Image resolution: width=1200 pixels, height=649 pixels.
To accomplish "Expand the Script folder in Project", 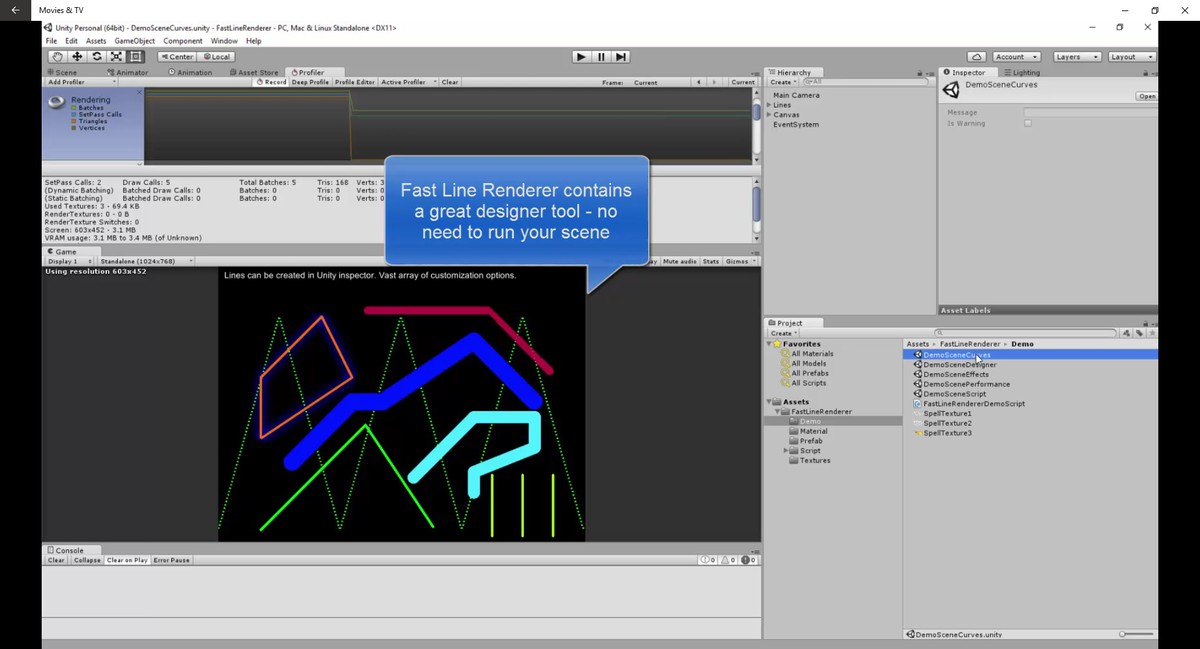I will pos(786,451).
